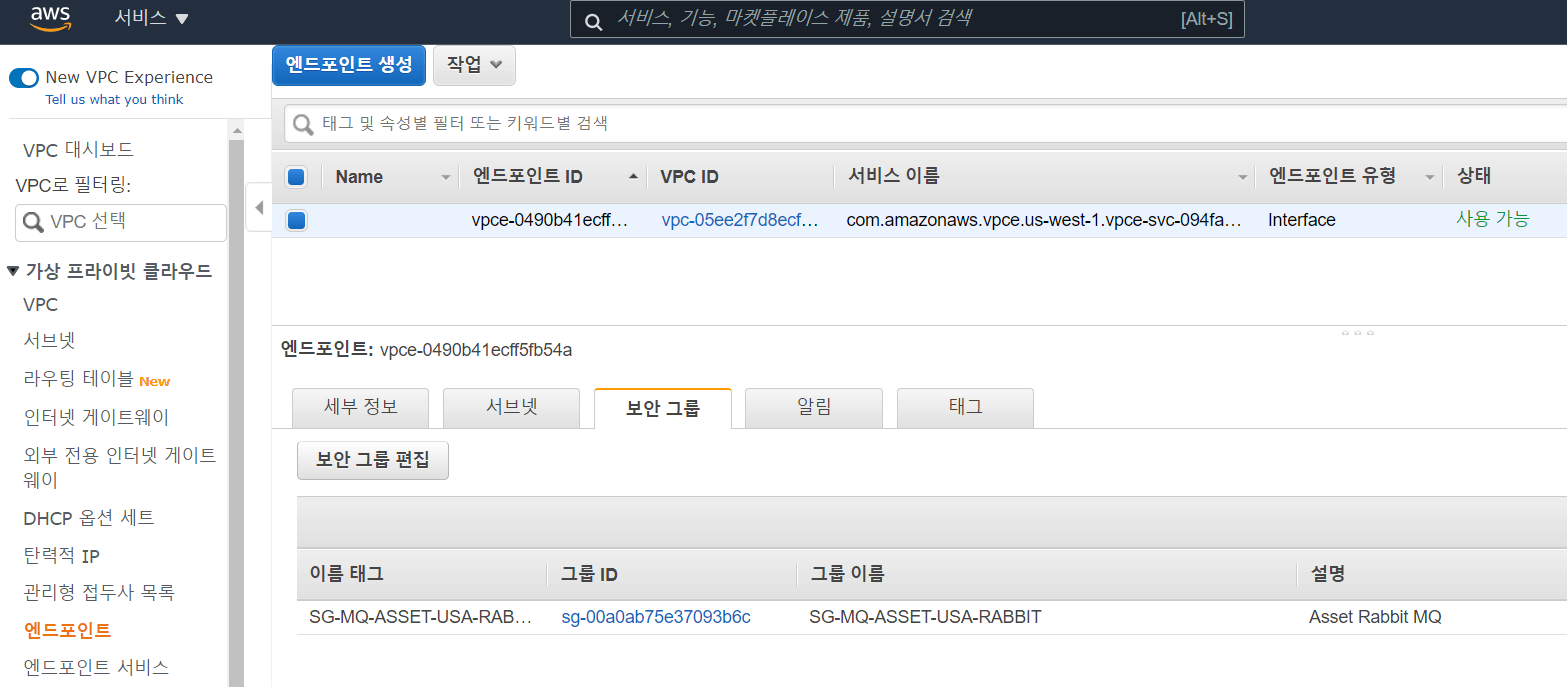Viewport: 1567px width, 687px height.
Task: Click the resize handle dots above details pane
Action: [1357, 332]
